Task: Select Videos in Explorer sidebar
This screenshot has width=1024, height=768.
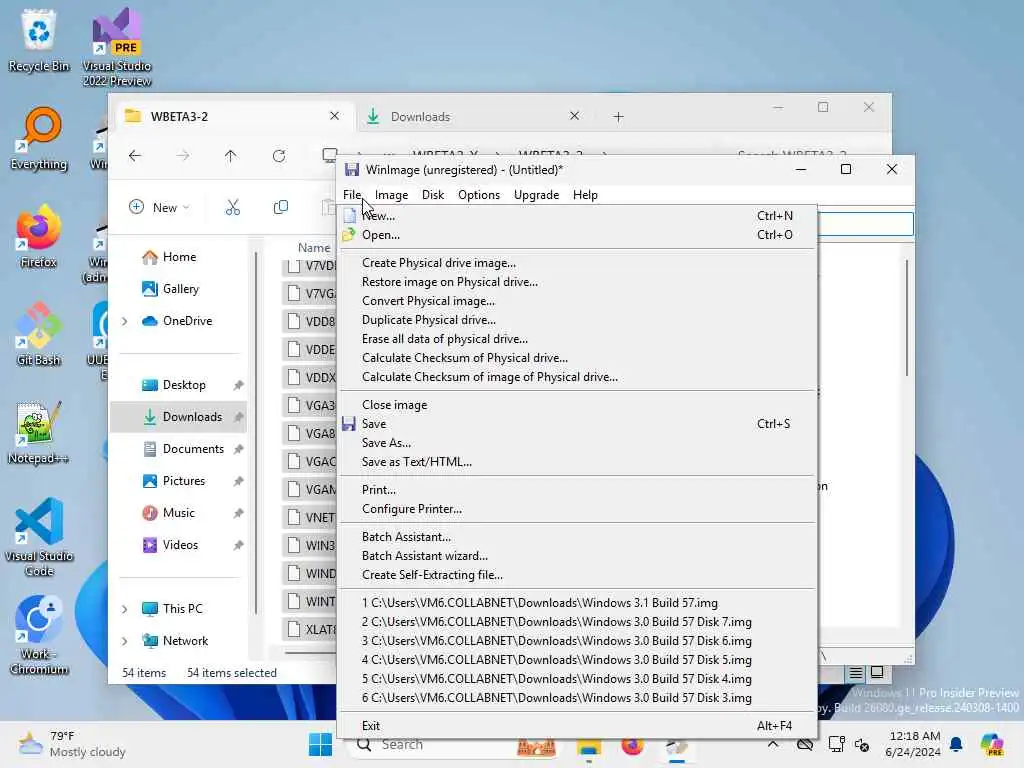Action: [x=180, y=545]
